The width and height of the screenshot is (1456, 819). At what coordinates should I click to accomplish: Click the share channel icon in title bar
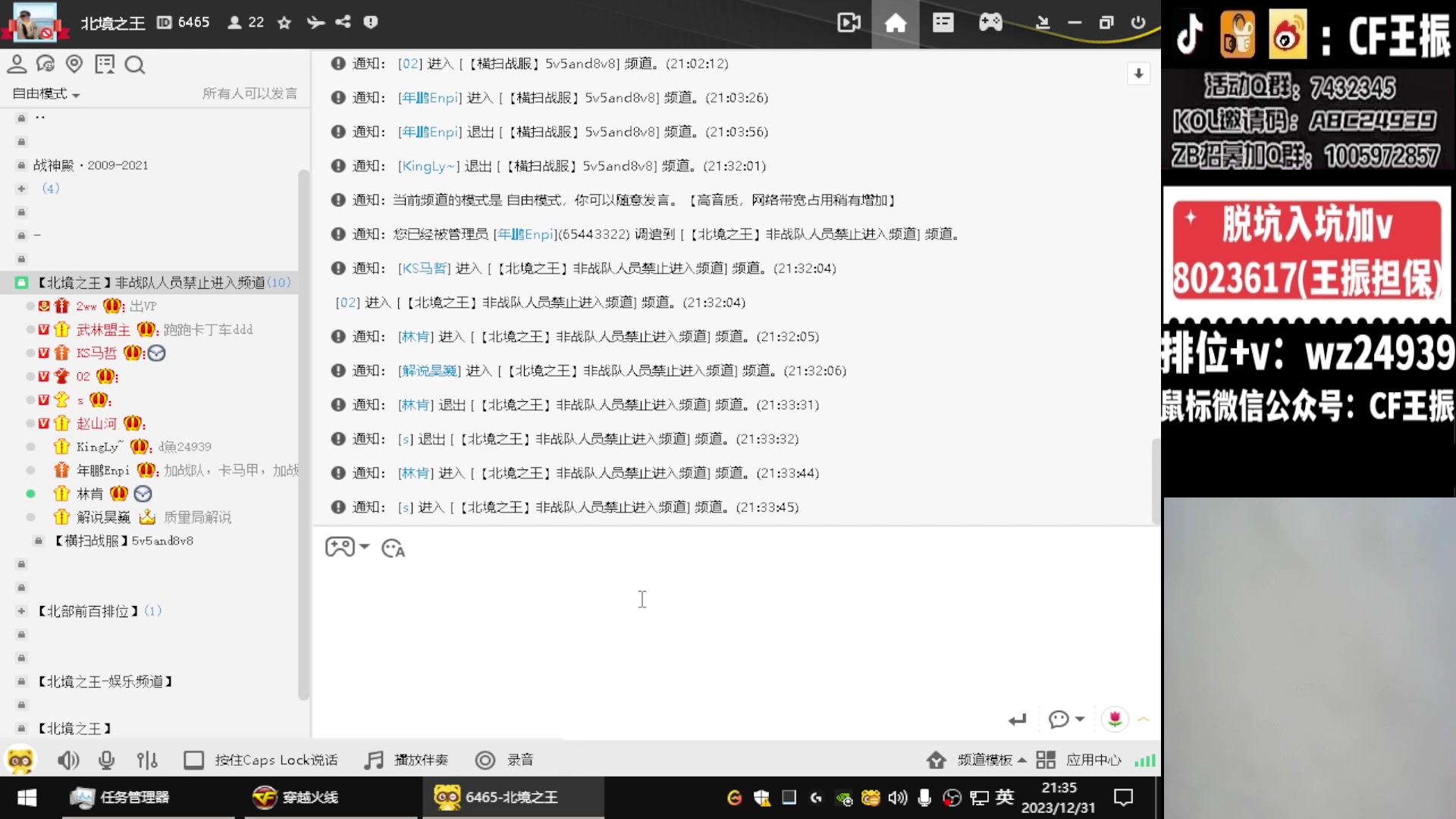(343, 23)
